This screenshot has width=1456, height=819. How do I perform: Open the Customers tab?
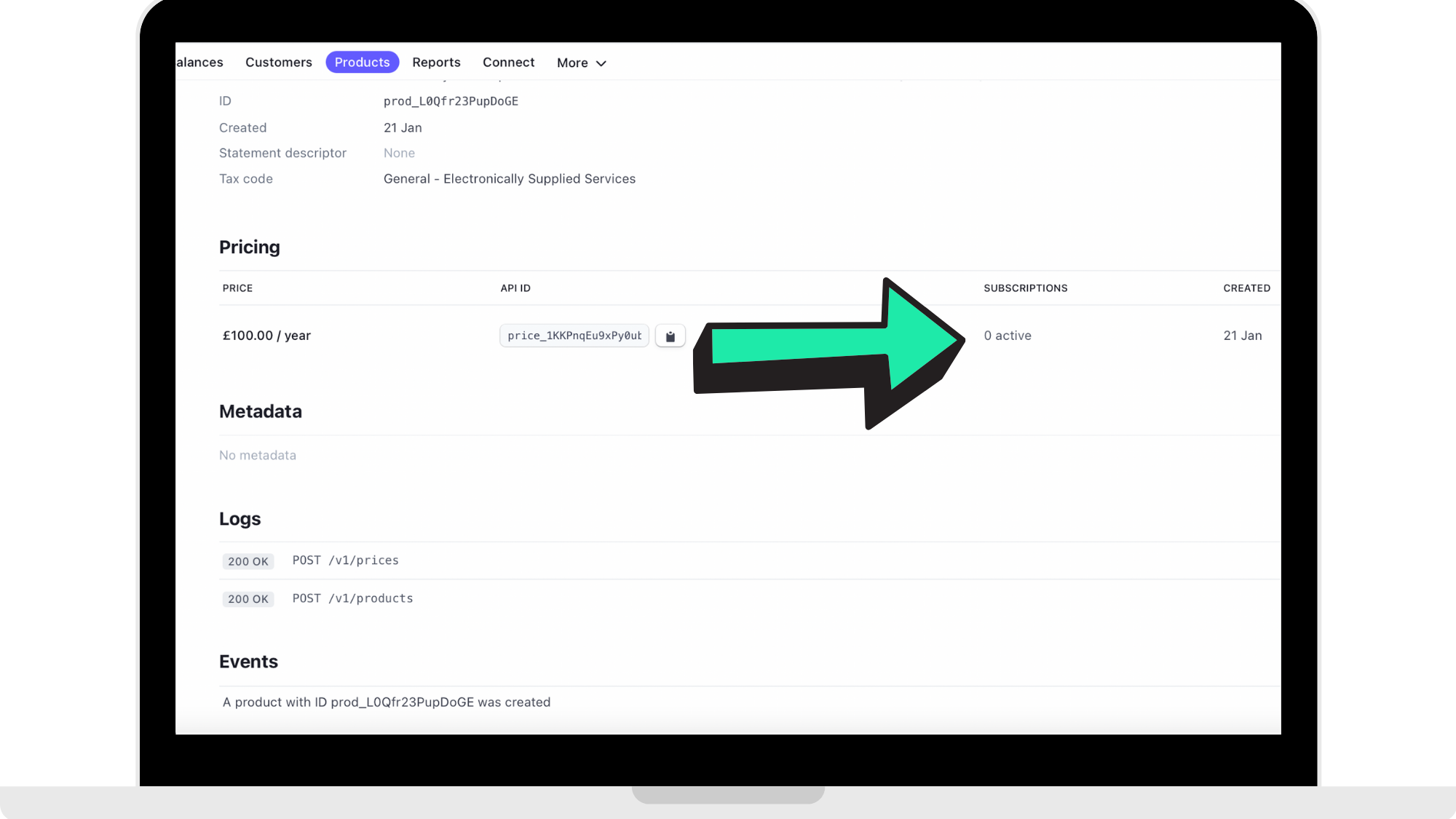[278, 63]
